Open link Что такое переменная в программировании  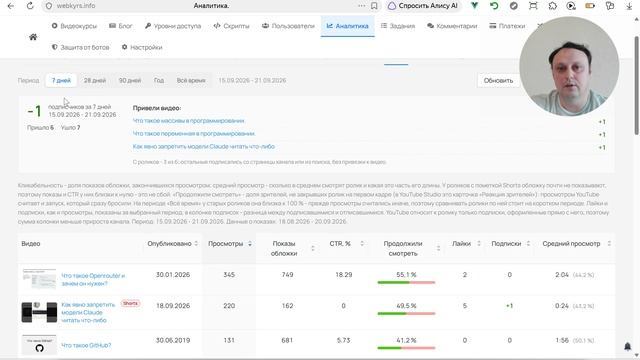(194, 133)
